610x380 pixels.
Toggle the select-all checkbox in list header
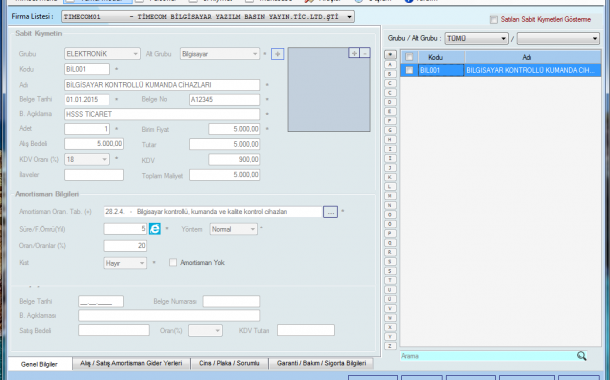[409, 57]
